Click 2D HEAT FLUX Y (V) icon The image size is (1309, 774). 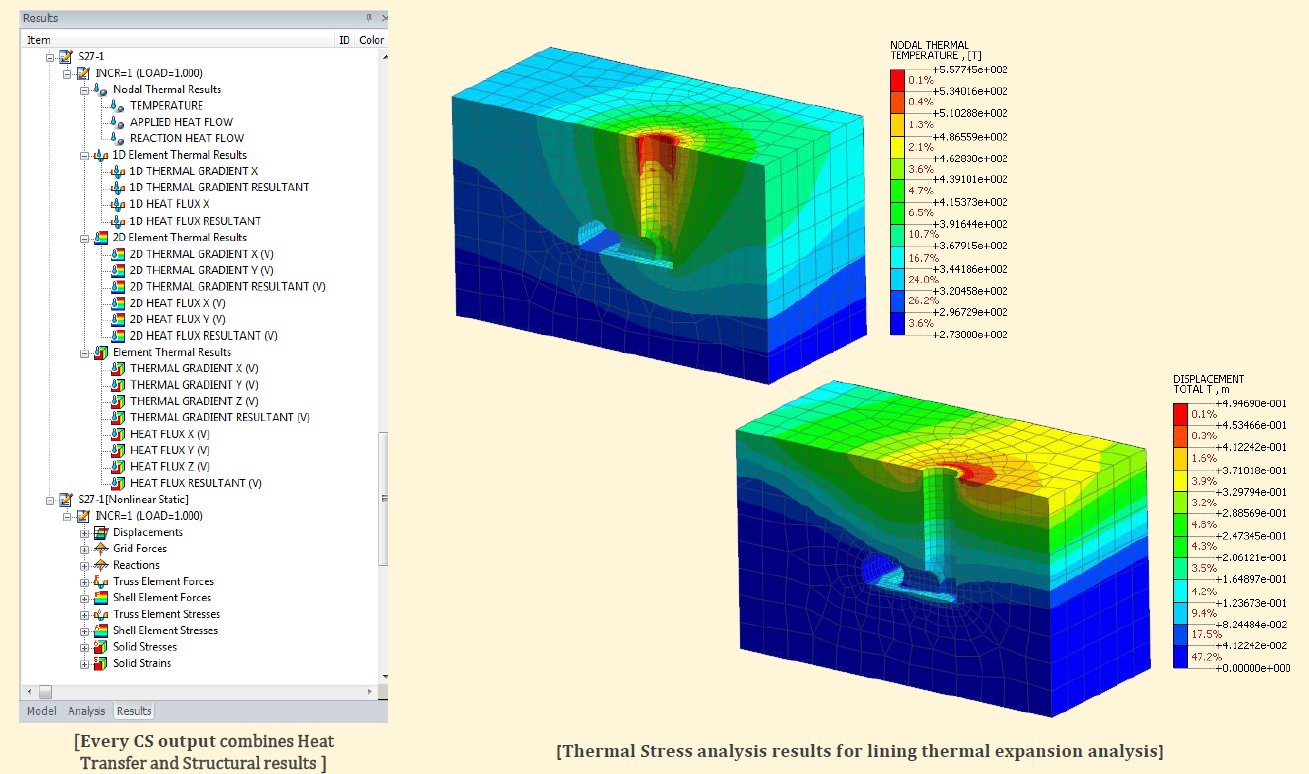point(118,319)
